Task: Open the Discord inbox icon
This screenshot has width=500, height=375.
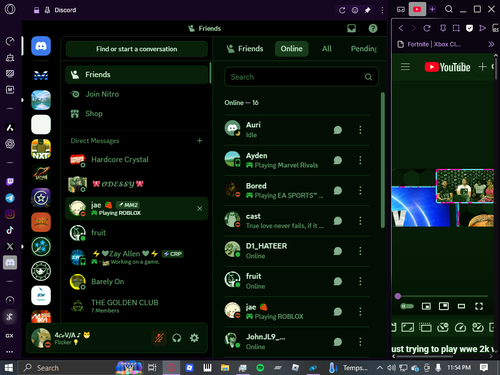Action: coord(351,28)
